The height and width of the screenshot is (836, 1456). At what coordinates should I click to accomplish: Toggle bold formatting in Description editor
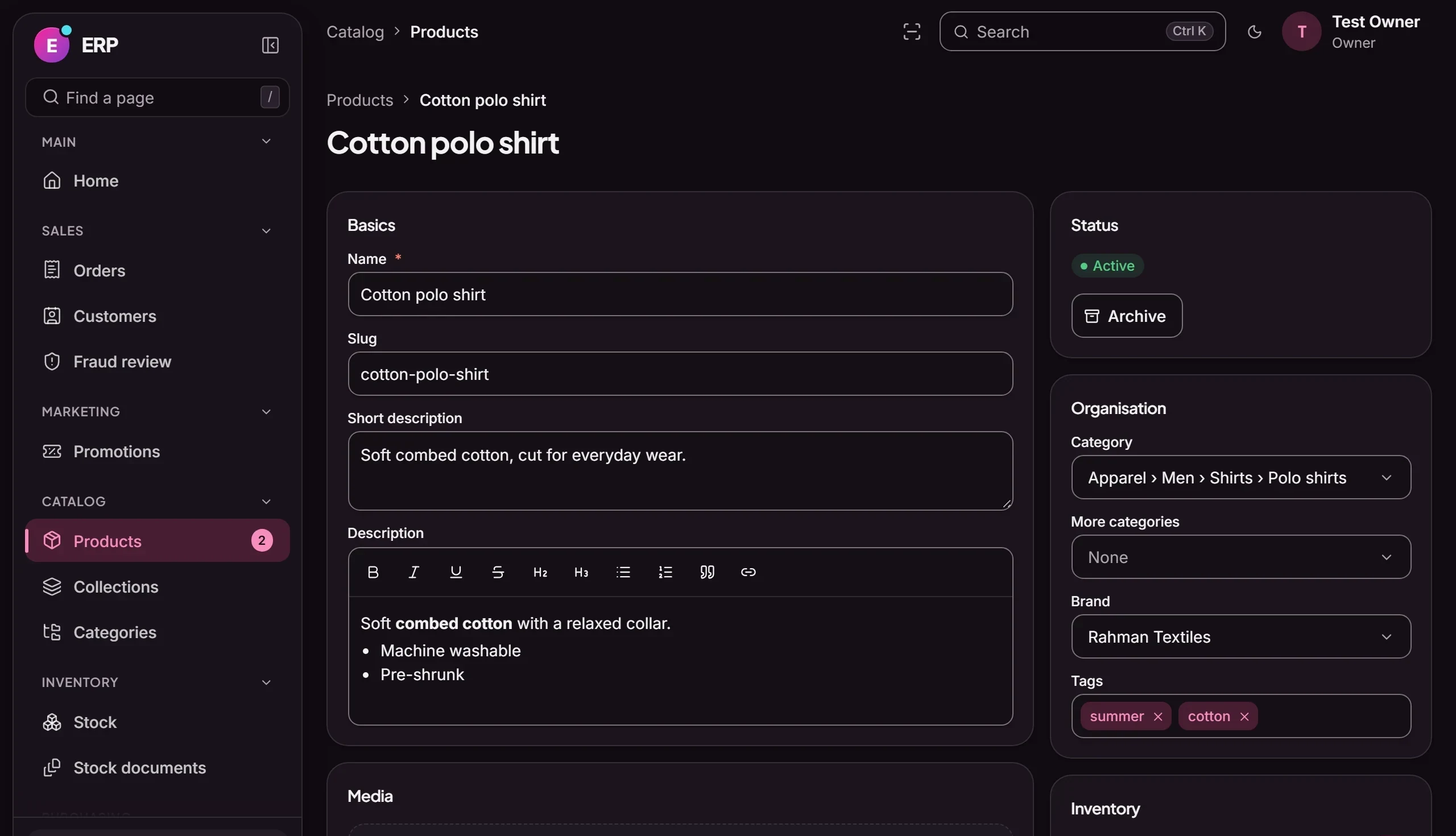pos(373,572)
